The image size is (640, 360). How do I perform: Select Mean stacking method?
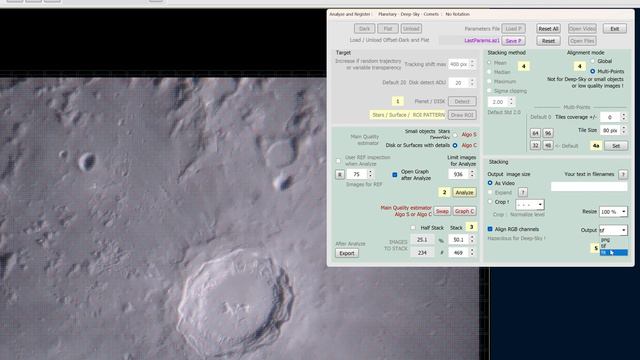point(489,62)
